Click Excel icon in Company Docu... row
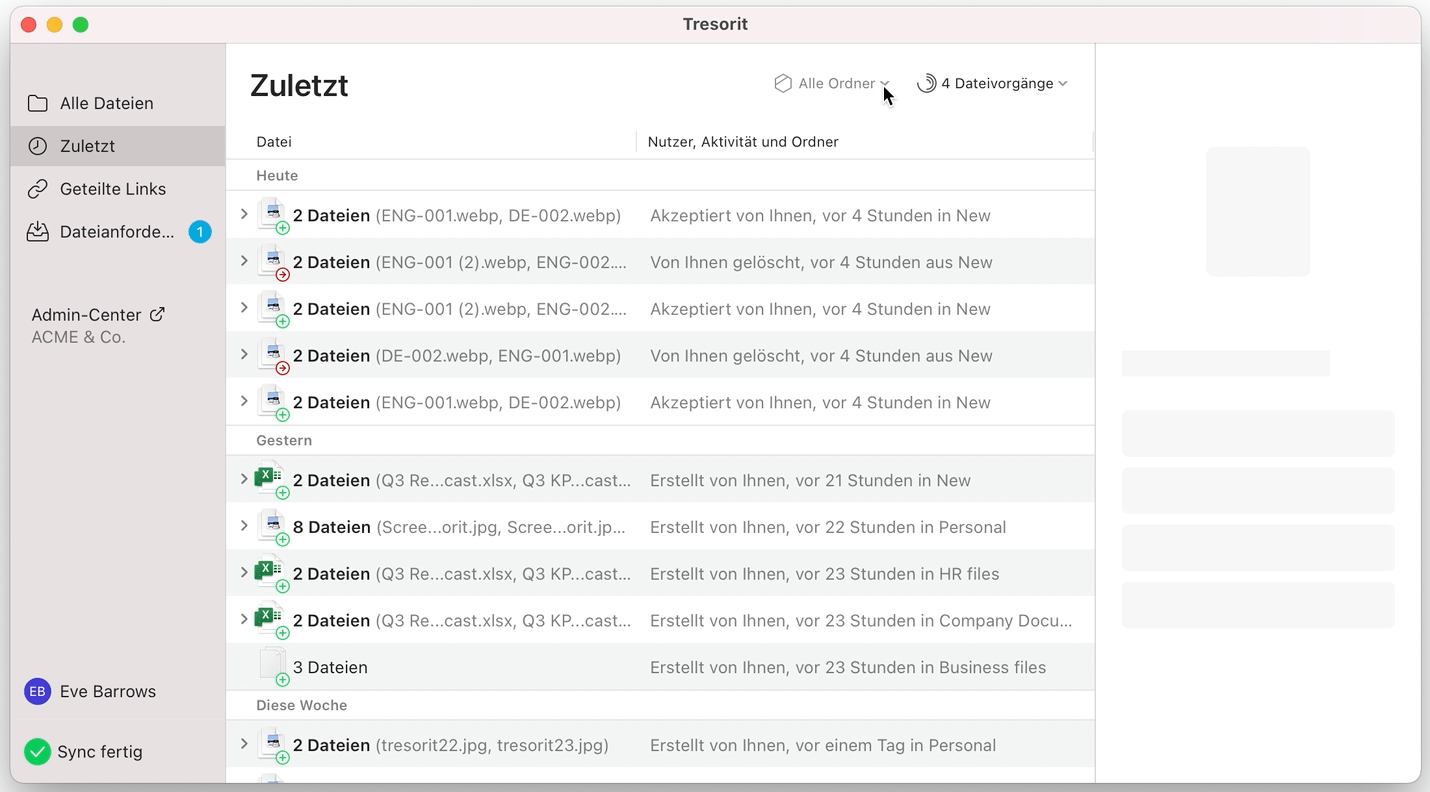Viewport: 1430px width, 792px height. pos(271,620)
